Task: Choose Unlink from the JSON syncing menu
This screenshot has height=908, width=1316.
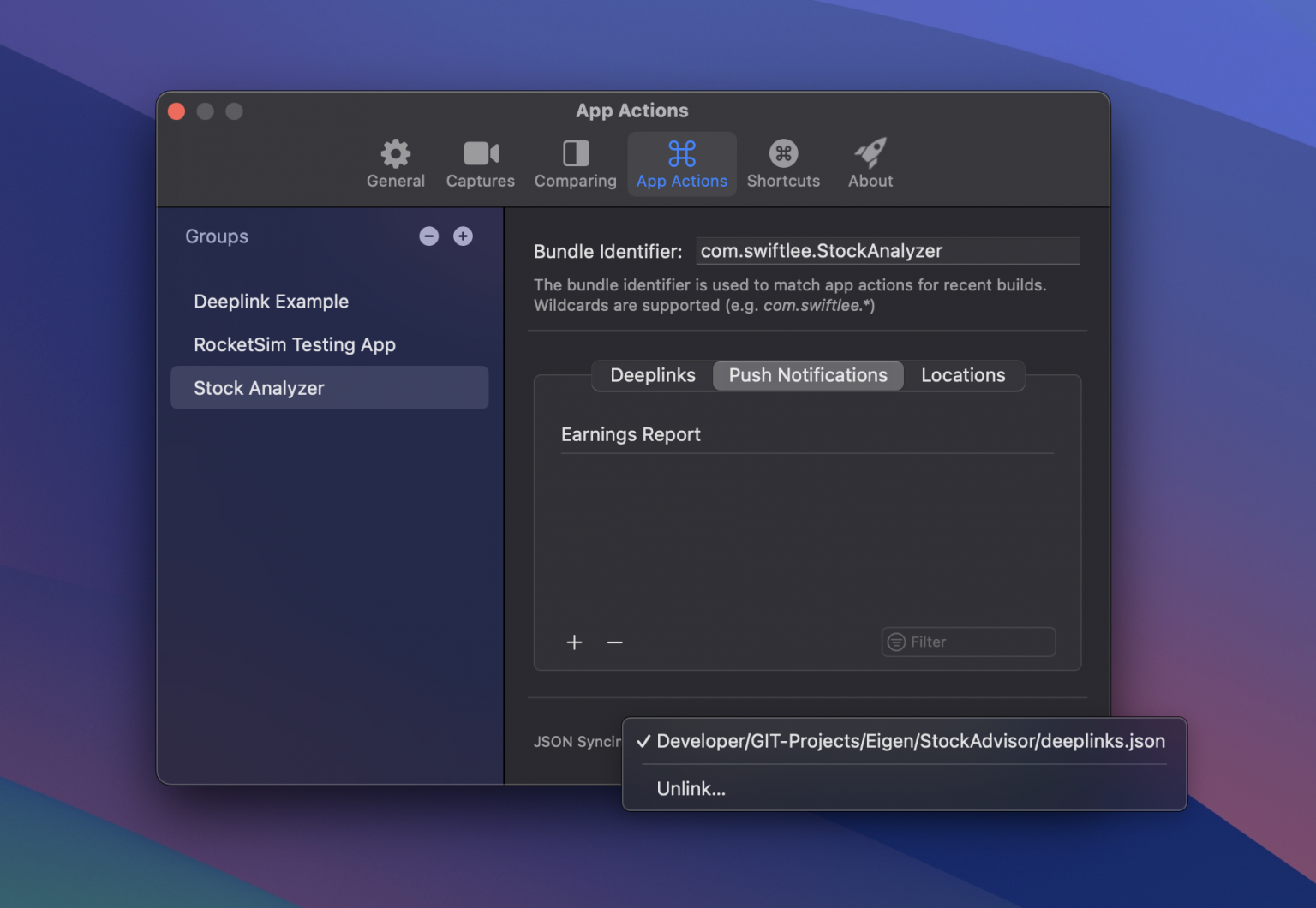Action: point(691,788)
